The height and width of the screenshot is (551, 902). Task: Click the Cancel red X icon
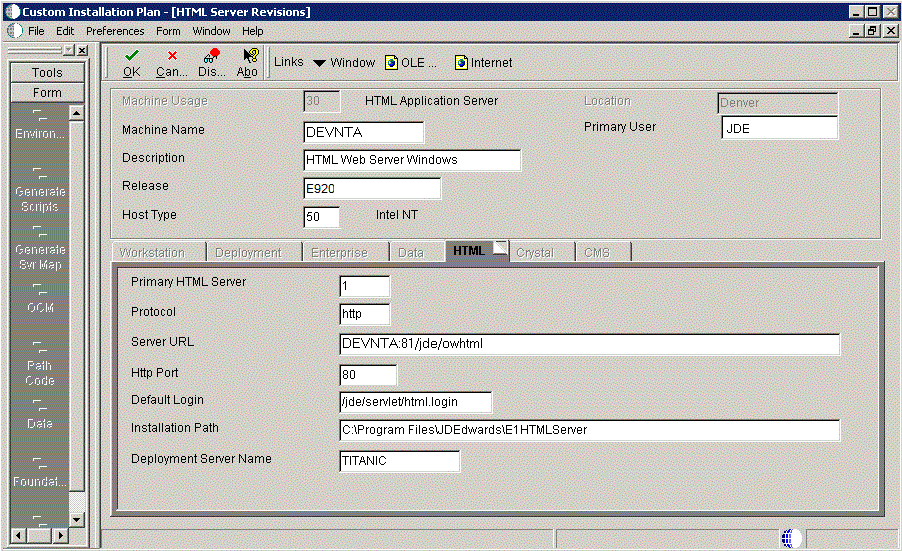pyautogui.click(x=172, y=55)
